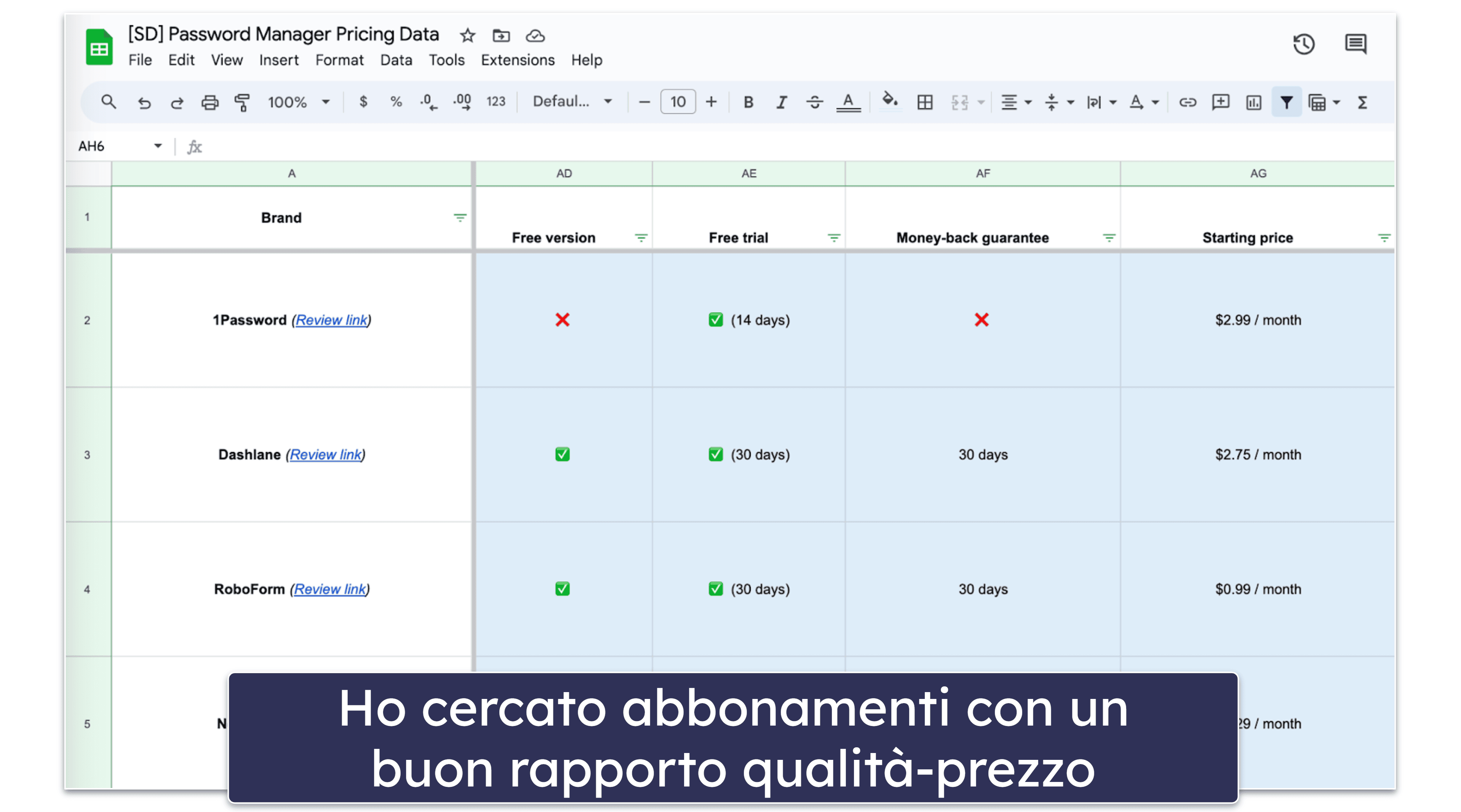This screenshot has height=812, width=1461.
Task: Click the merge cells icon
Action: 960,103
